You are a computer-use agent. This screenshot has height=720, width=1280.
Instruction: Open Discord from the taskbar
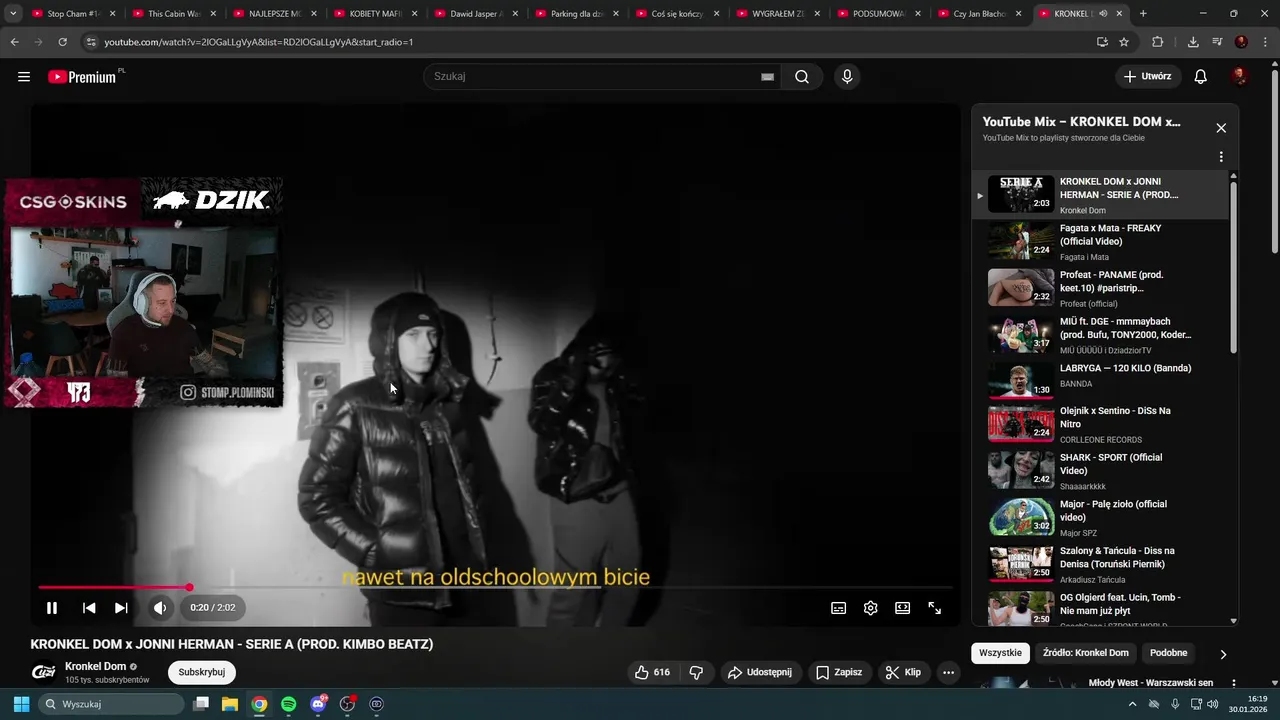tap(318, 704)
